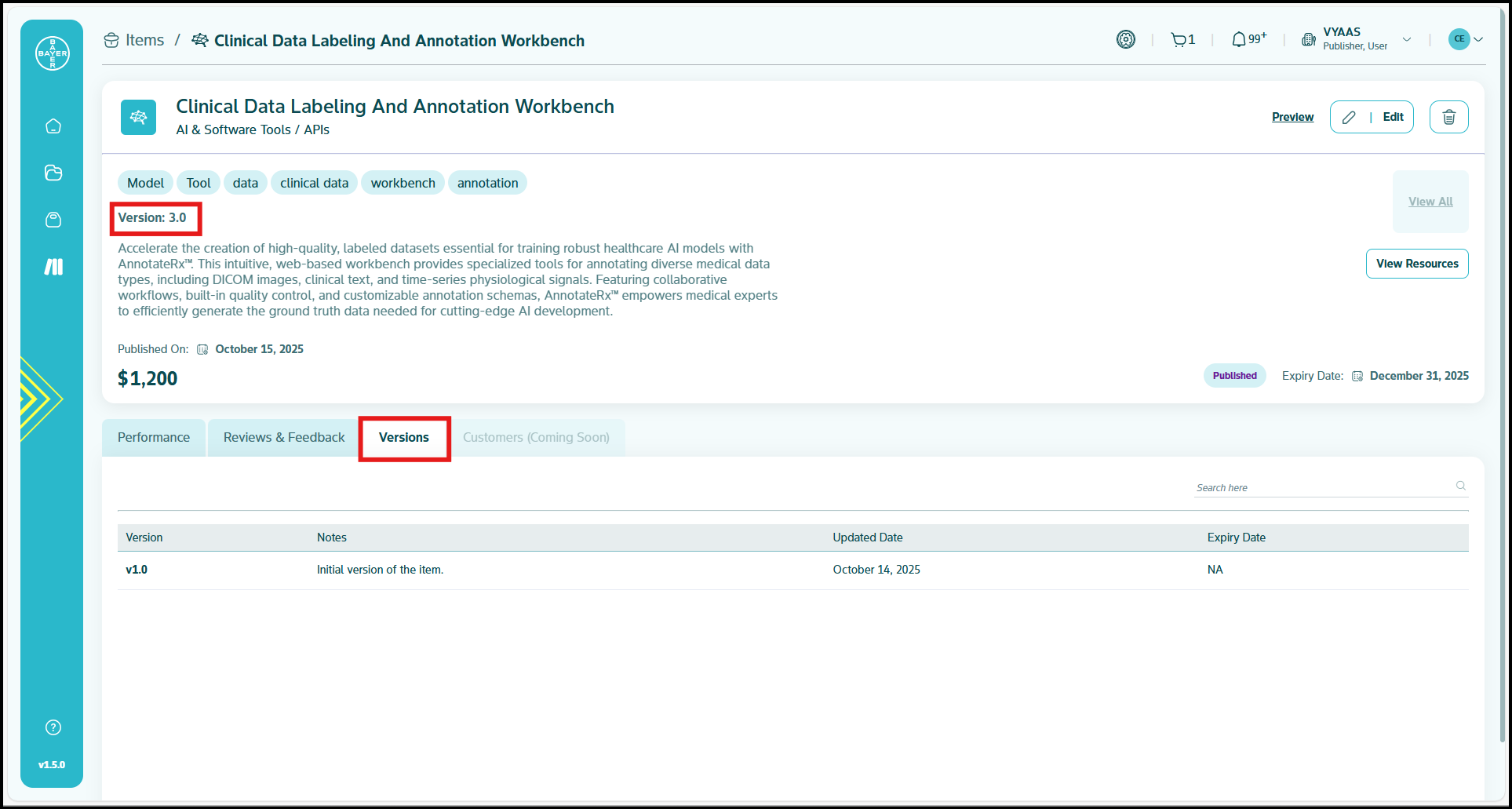The image size is (1512, 809).
Task: Open the help question mark icon
Action: (53, 727)
